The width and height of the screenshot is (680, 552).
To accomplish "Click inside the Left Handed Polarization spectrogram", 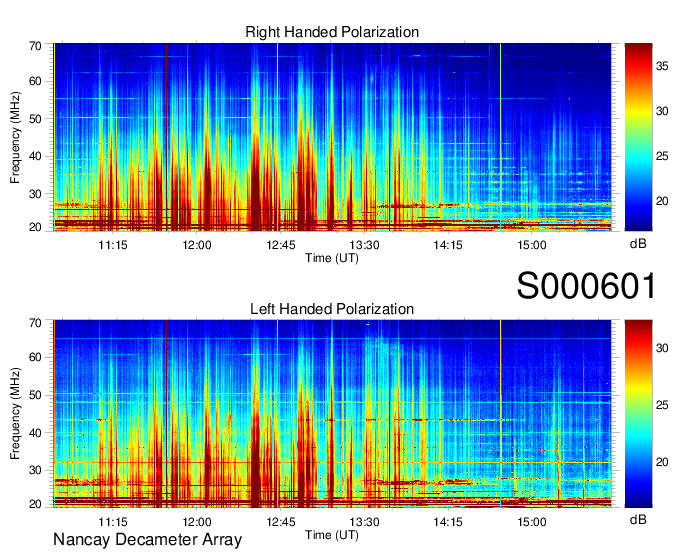I will pos(332,414).
